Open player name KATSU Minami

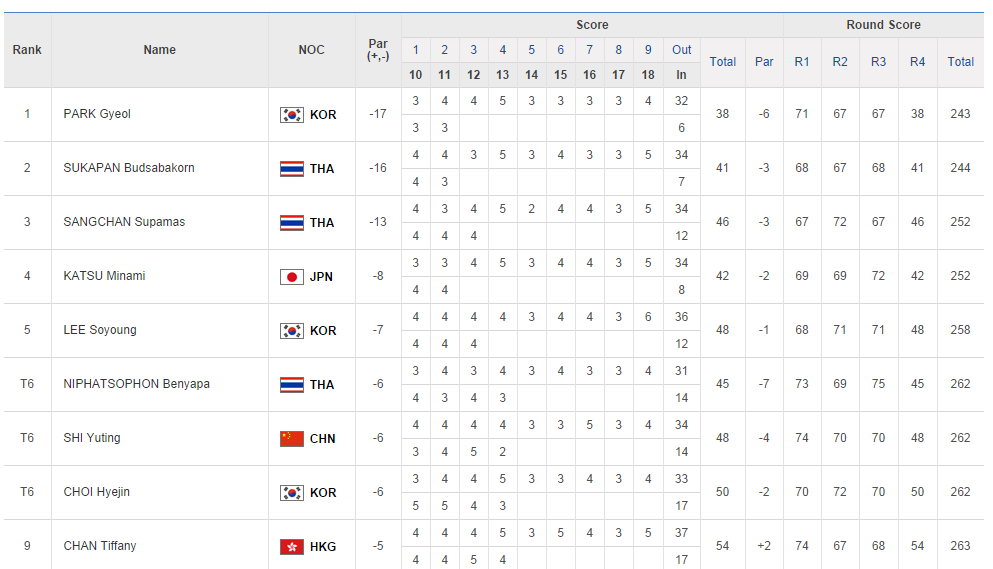point(104,276)
